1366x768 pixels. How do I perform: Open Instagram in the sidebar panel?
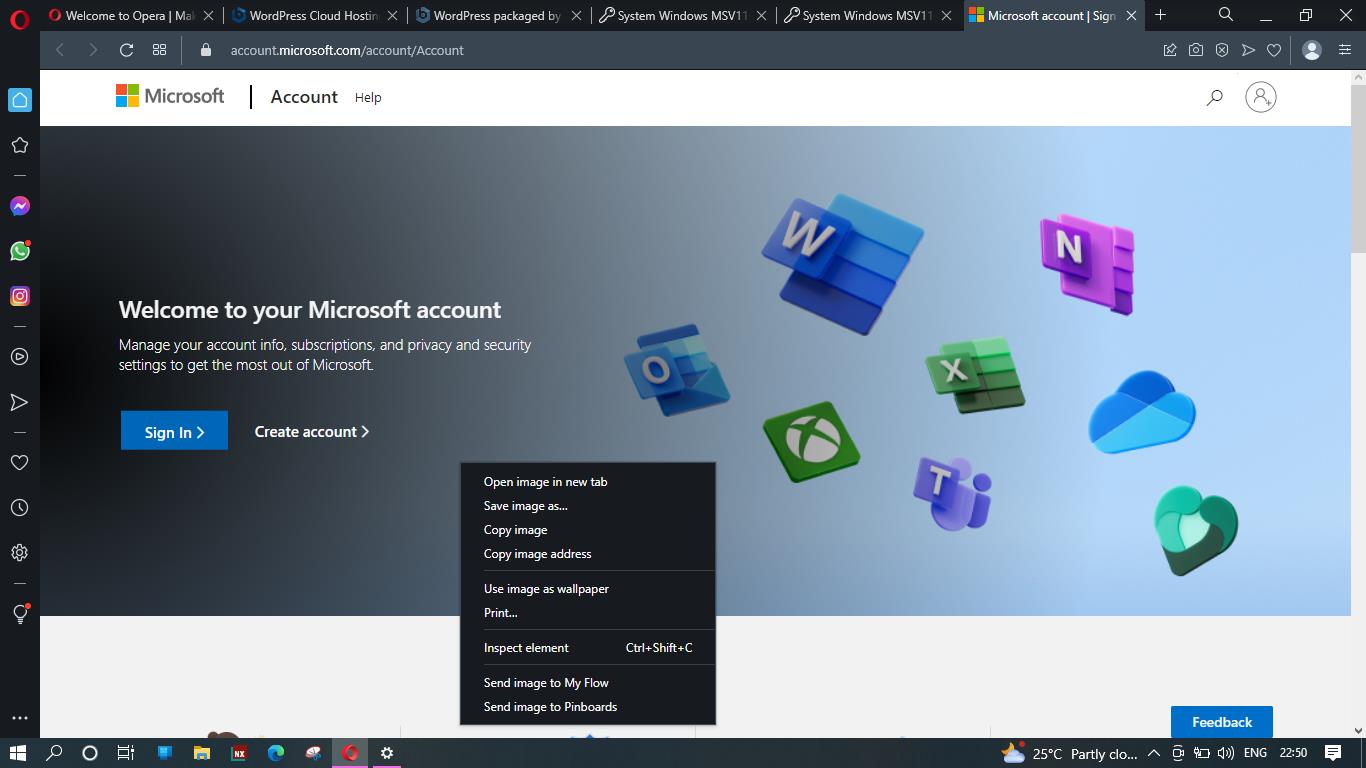pos(19,296)
